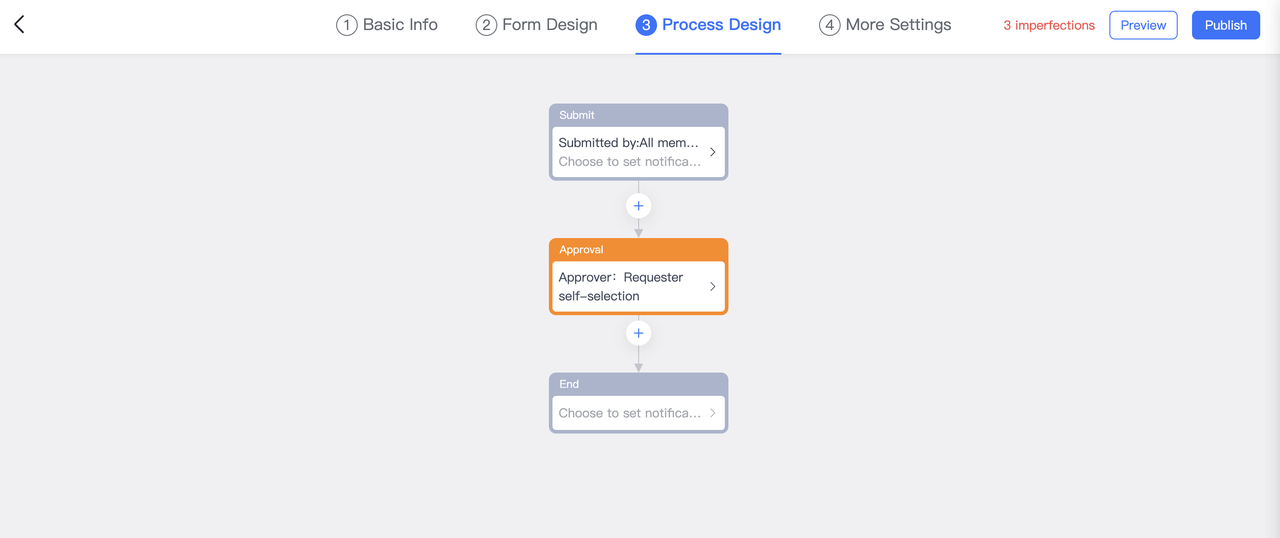Publish the approval process
Screen dimensions: 1280x538
(1225, 25)
